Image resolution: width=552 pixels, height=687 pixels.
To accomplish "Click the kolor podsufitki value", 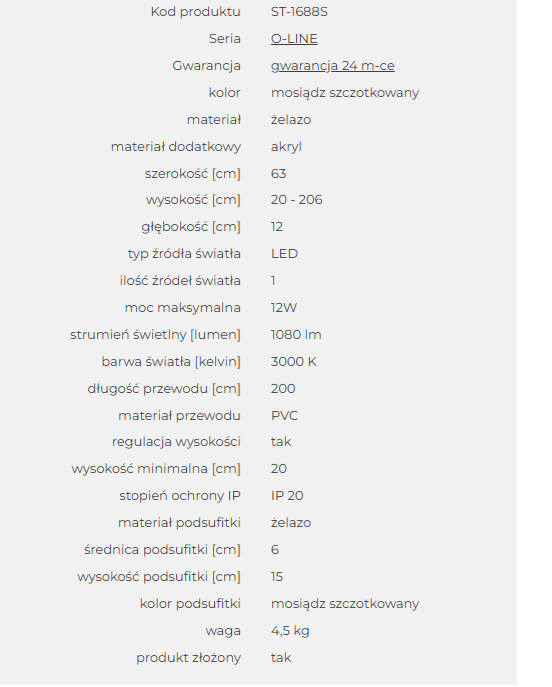I will [345, 604].
